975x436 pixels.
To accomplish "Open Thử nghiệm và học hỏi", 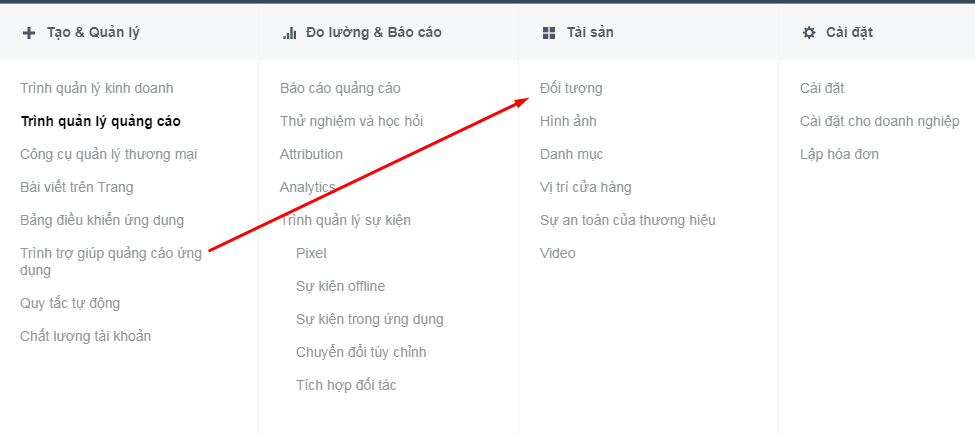I will click(351, 121).
